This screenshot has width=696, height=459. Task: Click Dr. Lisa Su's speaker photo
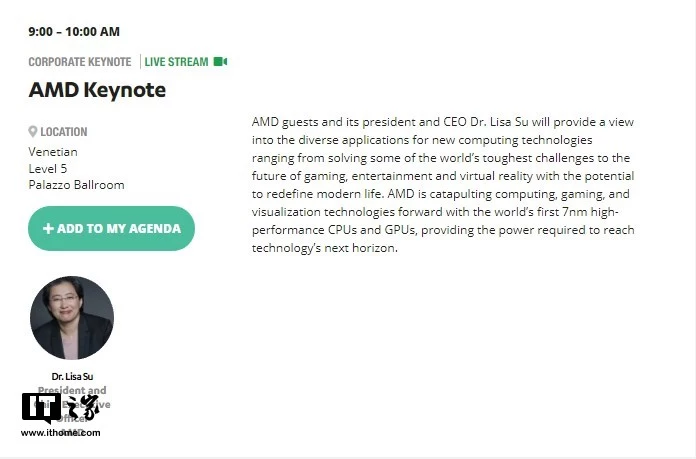point(72,318)
